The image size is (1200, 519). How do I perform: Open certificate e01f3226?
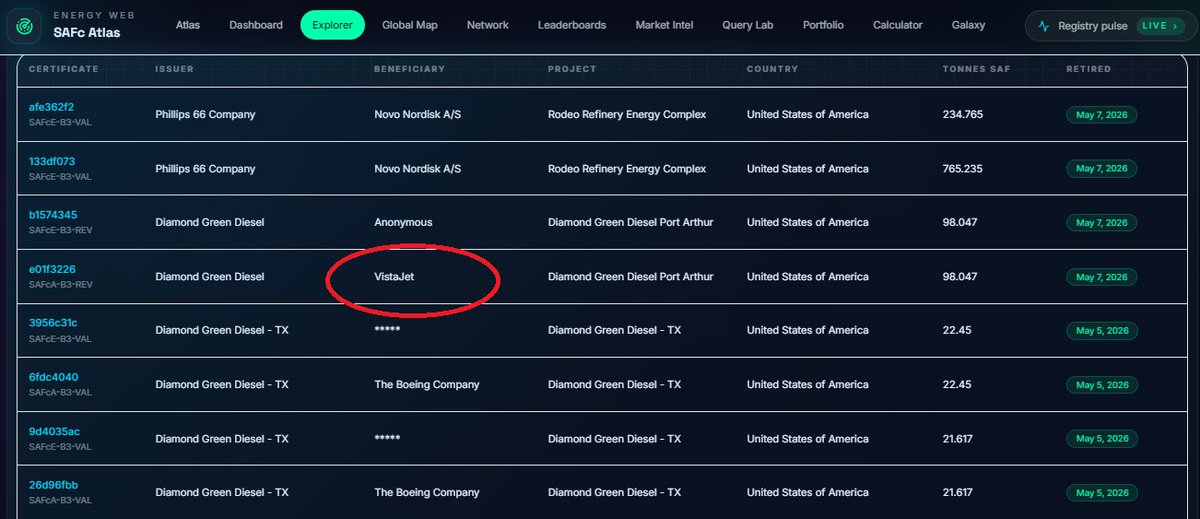(52, 269)
